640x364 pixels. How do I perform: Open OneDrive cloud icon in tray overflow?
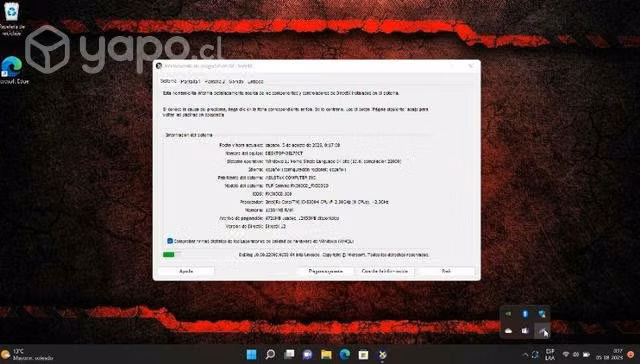pyautogui.click(x=508, y=331)
